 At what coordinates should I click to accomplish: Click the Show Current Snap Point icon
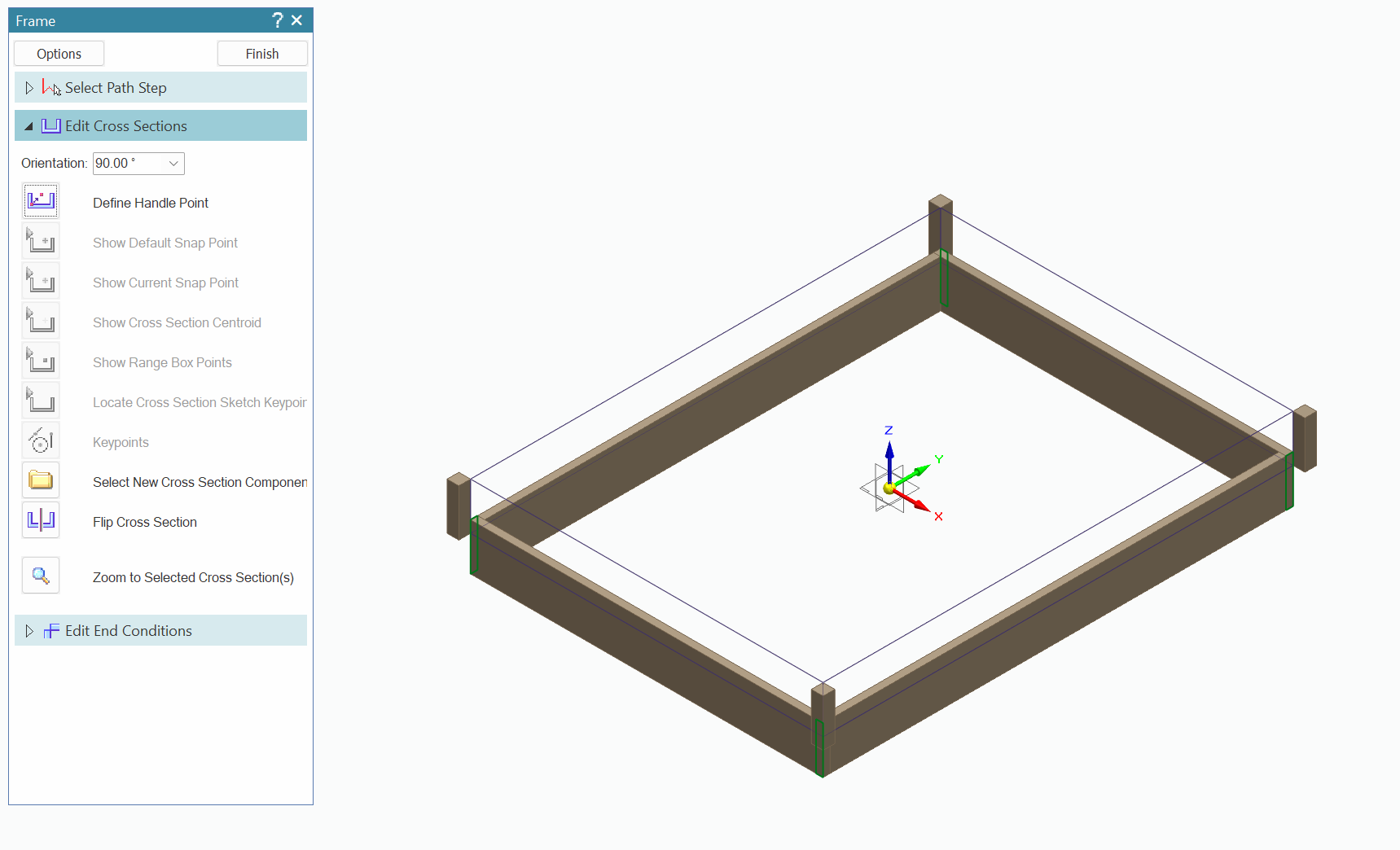[41, 281]
